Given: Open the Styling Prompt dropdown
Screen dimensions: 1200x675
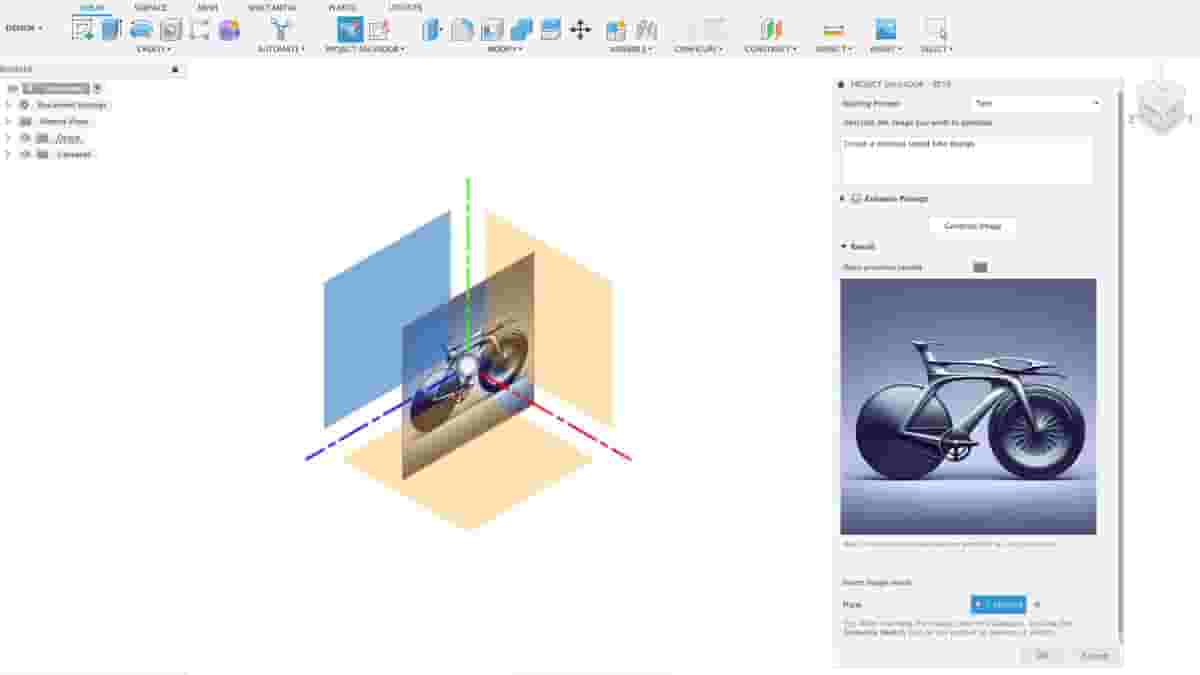Looking at the screenshot, I should click(1035, 103).
